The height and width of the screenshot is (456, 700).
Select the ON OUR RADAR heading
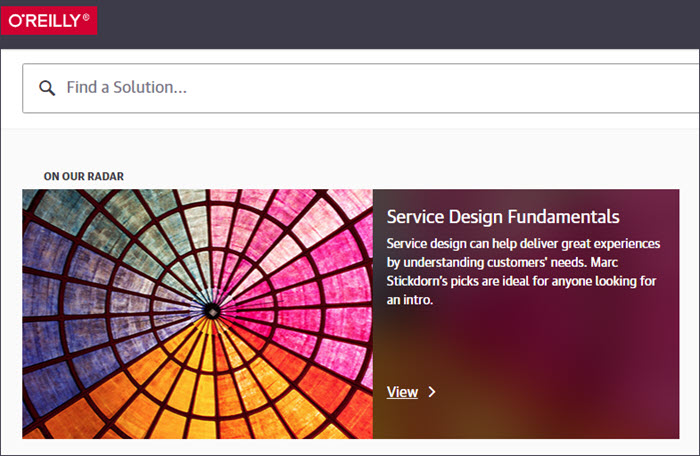pyautogui.click(x=84, y=176)
